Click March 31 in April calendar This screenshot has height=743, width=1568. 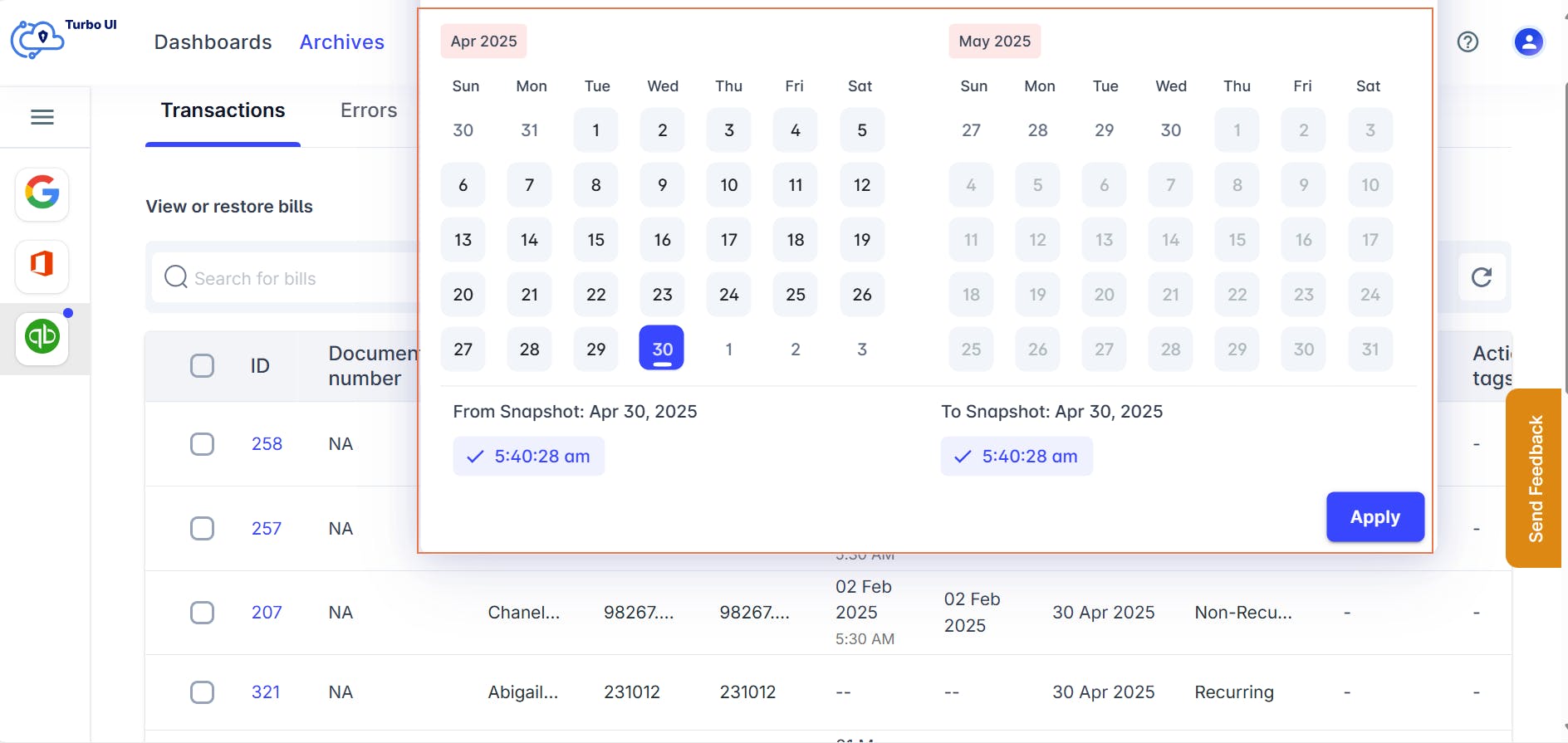[x=529, y=130]
